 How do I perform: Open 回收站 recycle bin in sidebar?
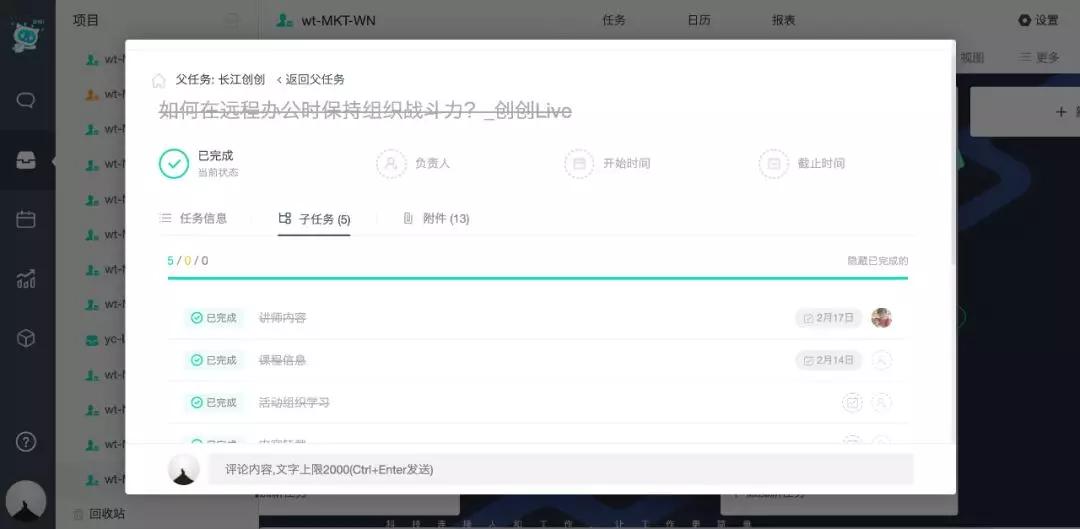point(99,513)
